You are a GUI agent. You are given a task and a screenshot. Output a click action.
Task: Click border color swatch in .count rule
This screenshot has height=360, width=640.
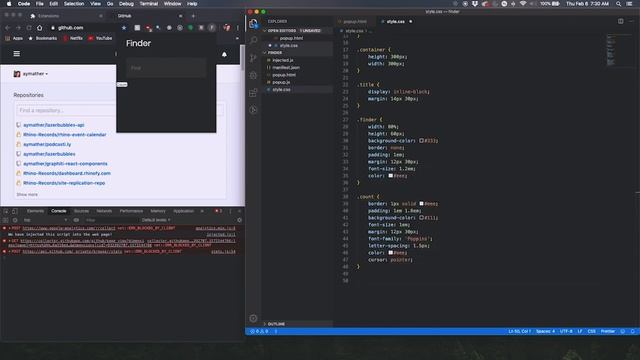421,204
